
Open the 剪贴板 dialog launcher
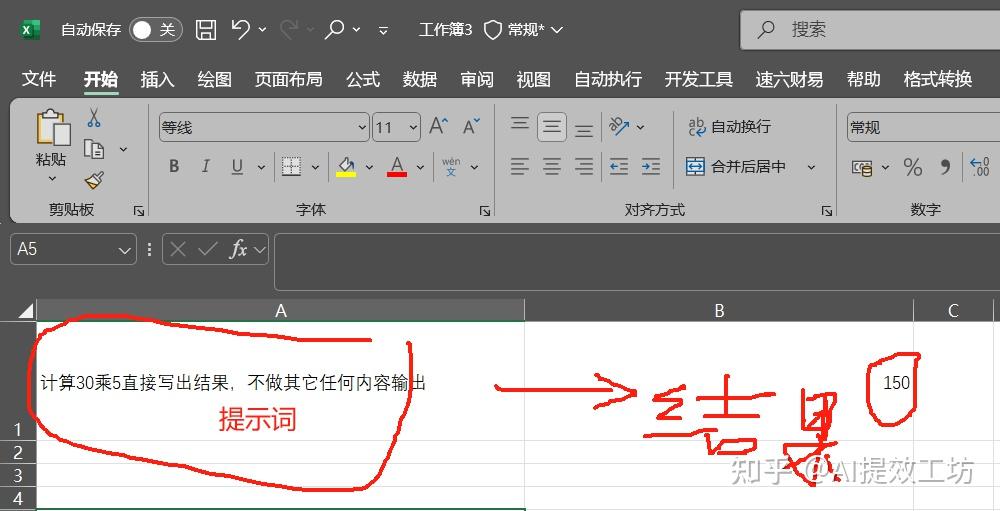pos(138,211)
